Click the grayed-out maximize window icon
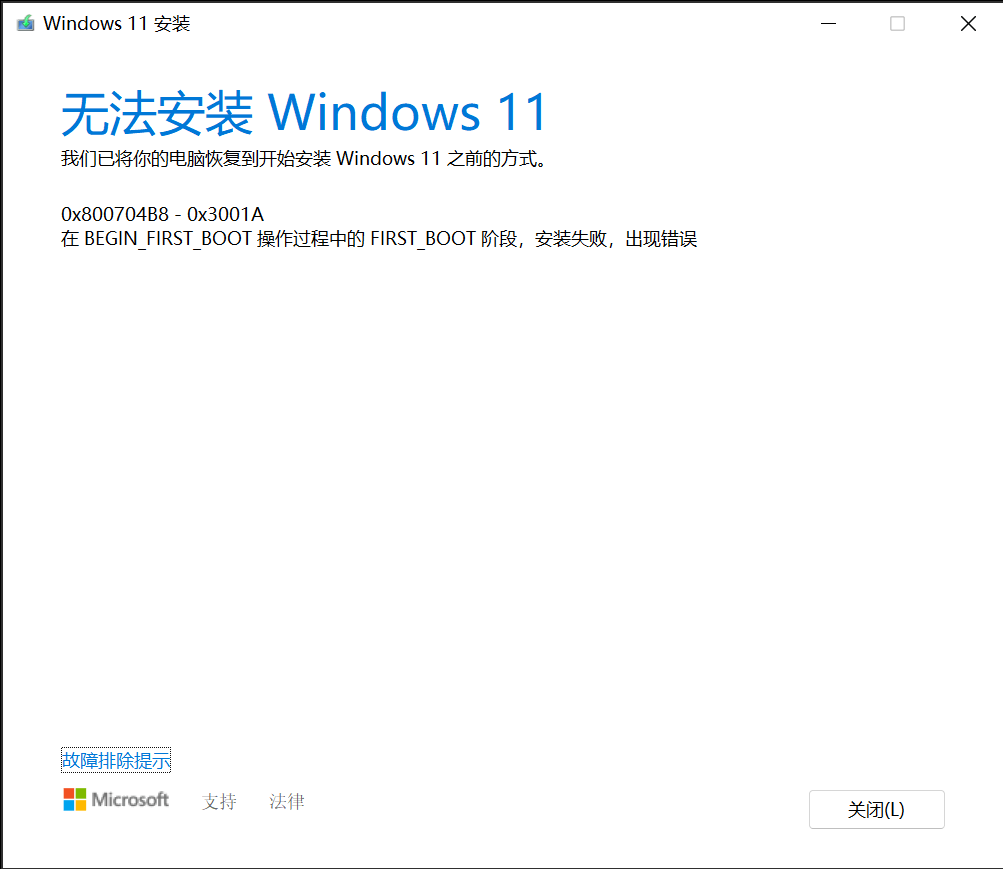Image resolution: width=1003 pixels, height=869 pixels. point(897,24)
